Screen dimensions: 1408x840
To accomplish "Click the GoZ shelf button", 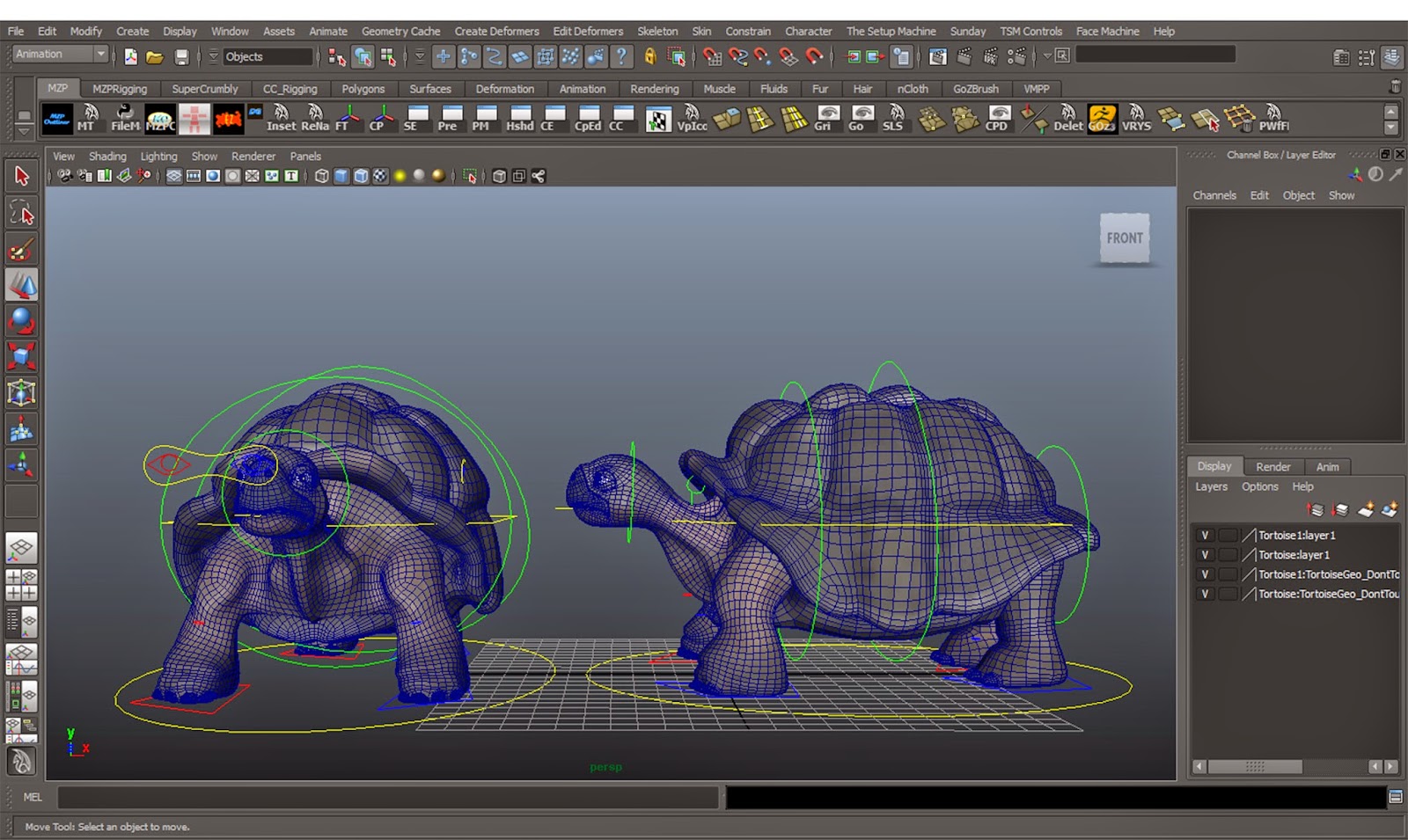I will point(1102,119).
